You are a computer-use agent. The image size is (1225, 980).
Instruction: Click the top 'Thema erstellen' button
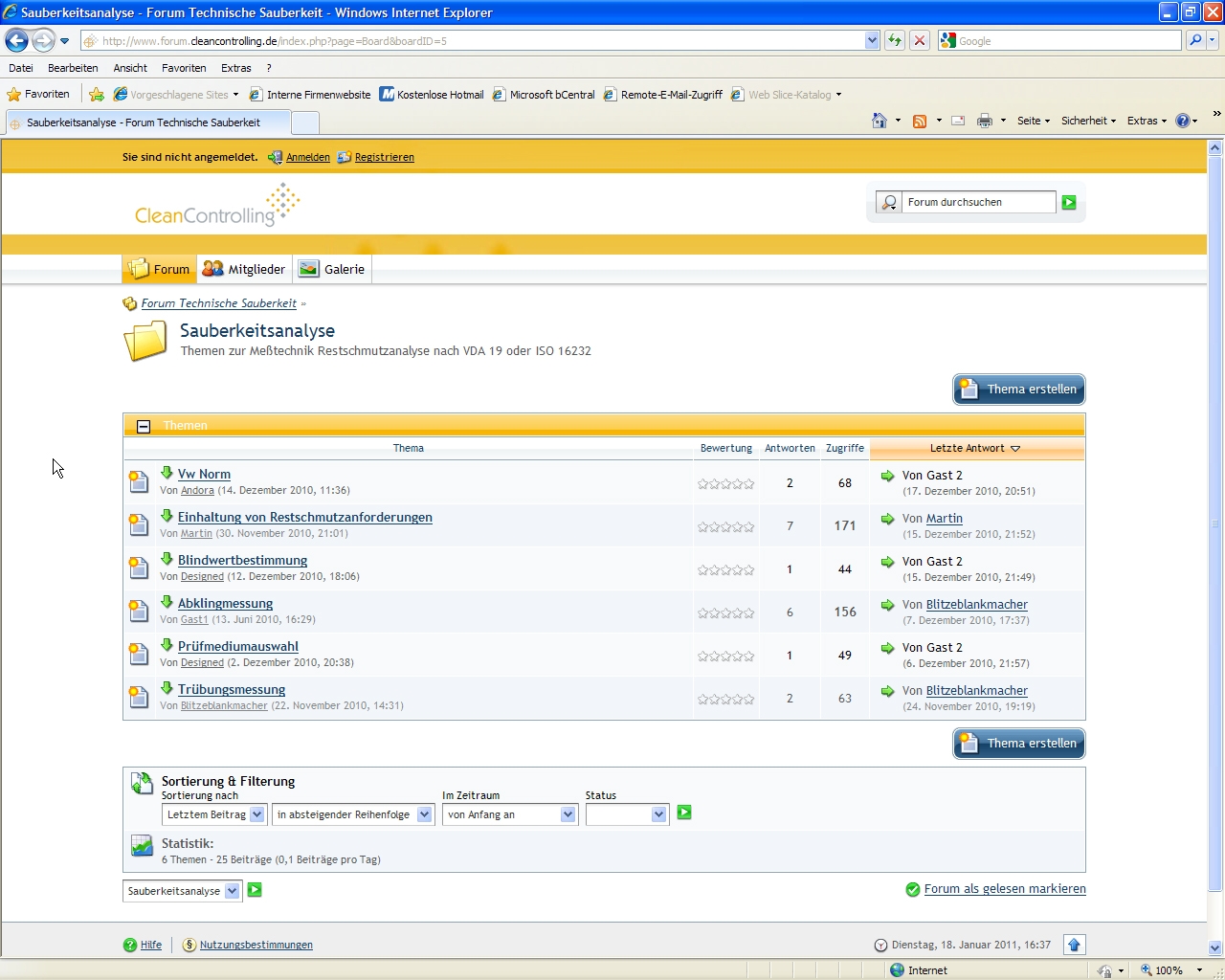pos(1019,390)
